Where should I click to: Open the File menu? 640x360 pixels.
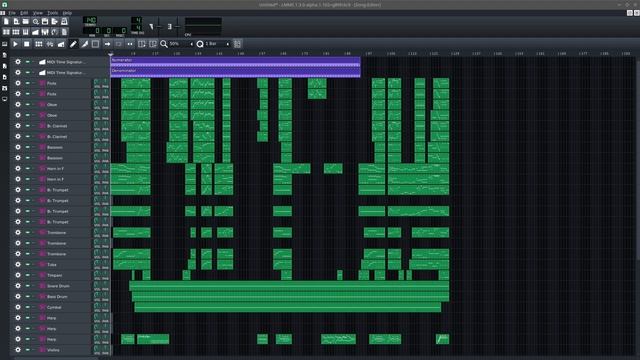click(x=12, y=13)
